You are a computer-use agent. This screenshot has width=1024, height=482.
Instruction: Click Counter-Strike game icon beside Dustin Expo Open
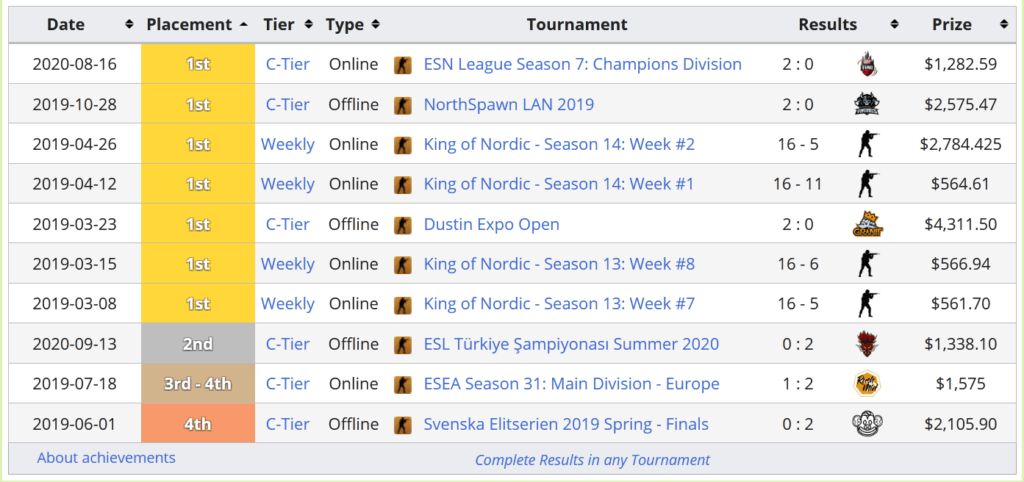tap(403, 224)
